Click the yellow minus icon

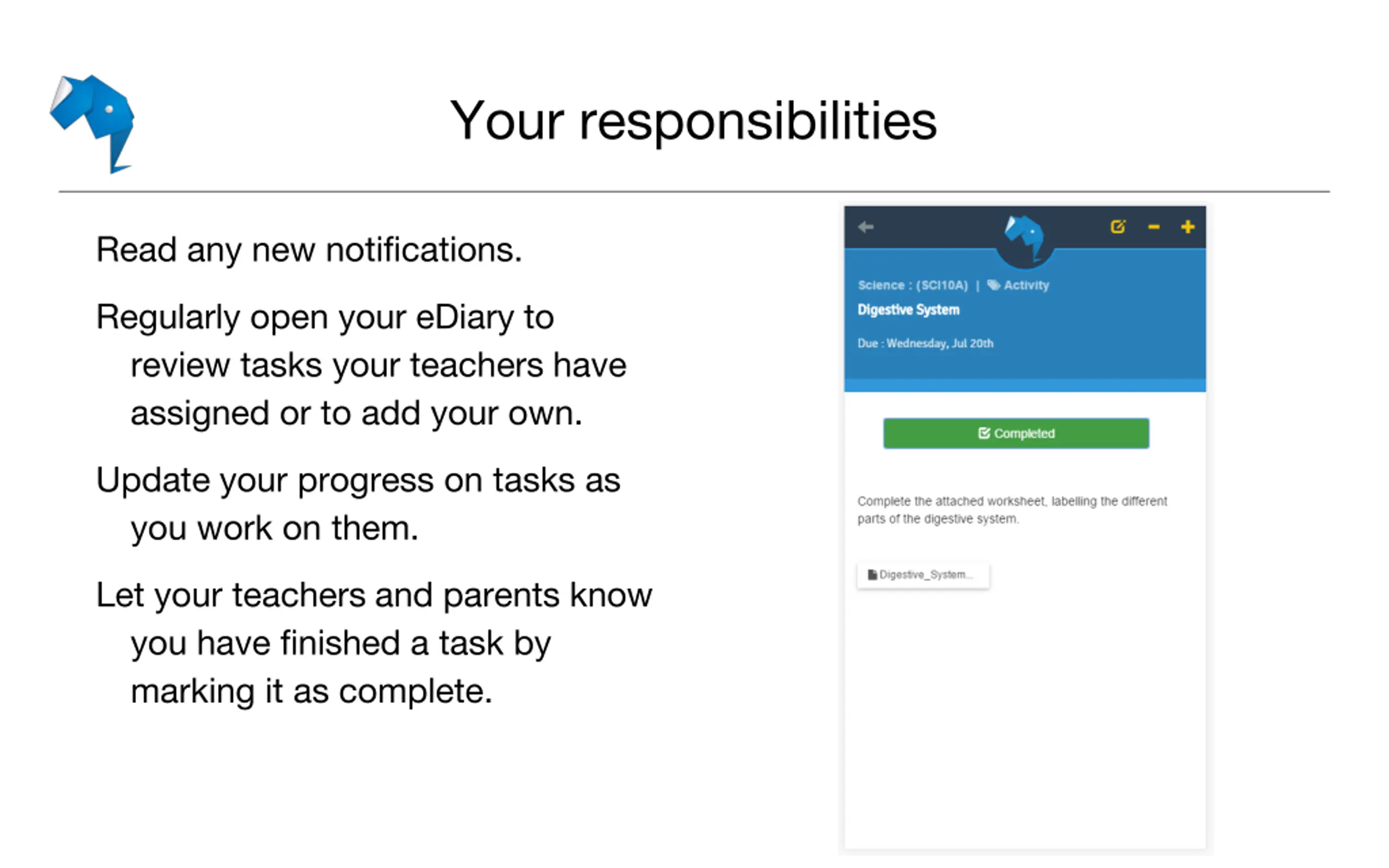click(x=1154, y=227)
